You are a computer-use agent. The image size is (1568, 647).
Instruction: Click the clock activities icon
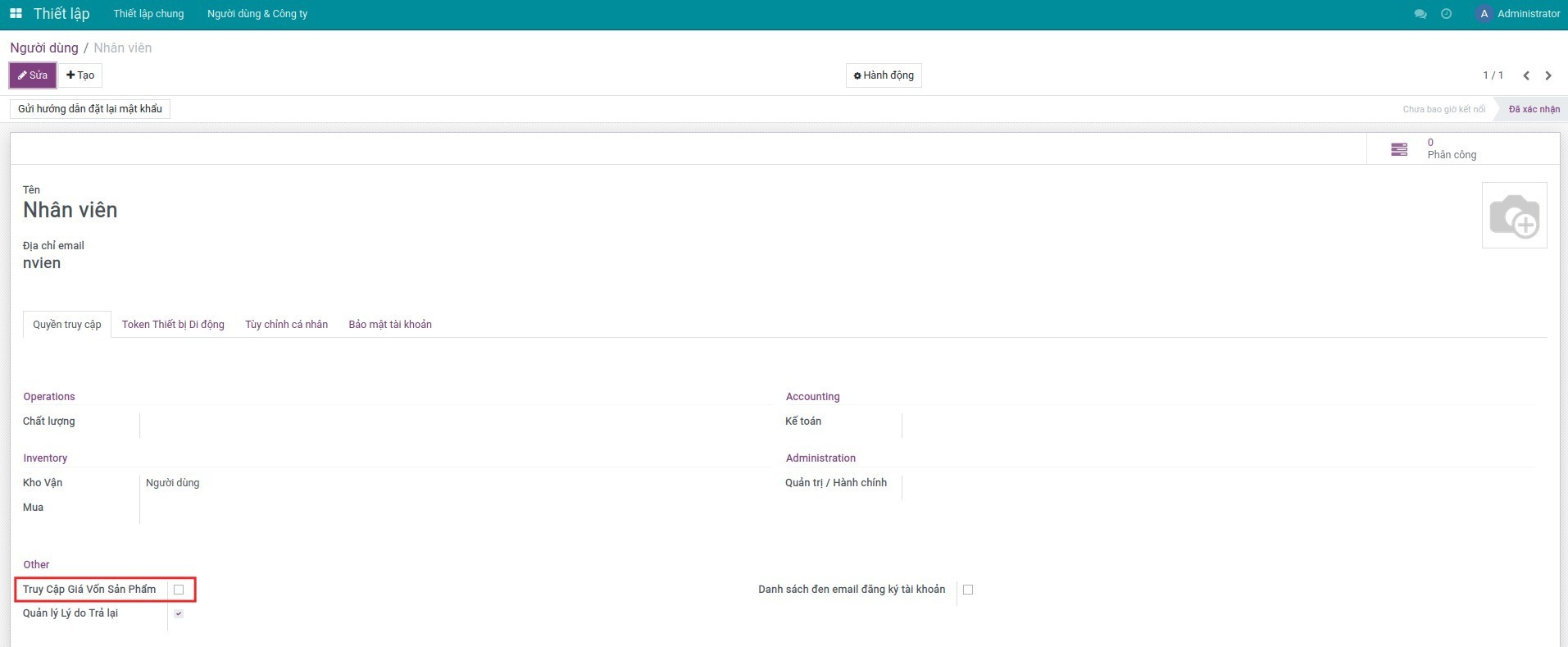1446,14
